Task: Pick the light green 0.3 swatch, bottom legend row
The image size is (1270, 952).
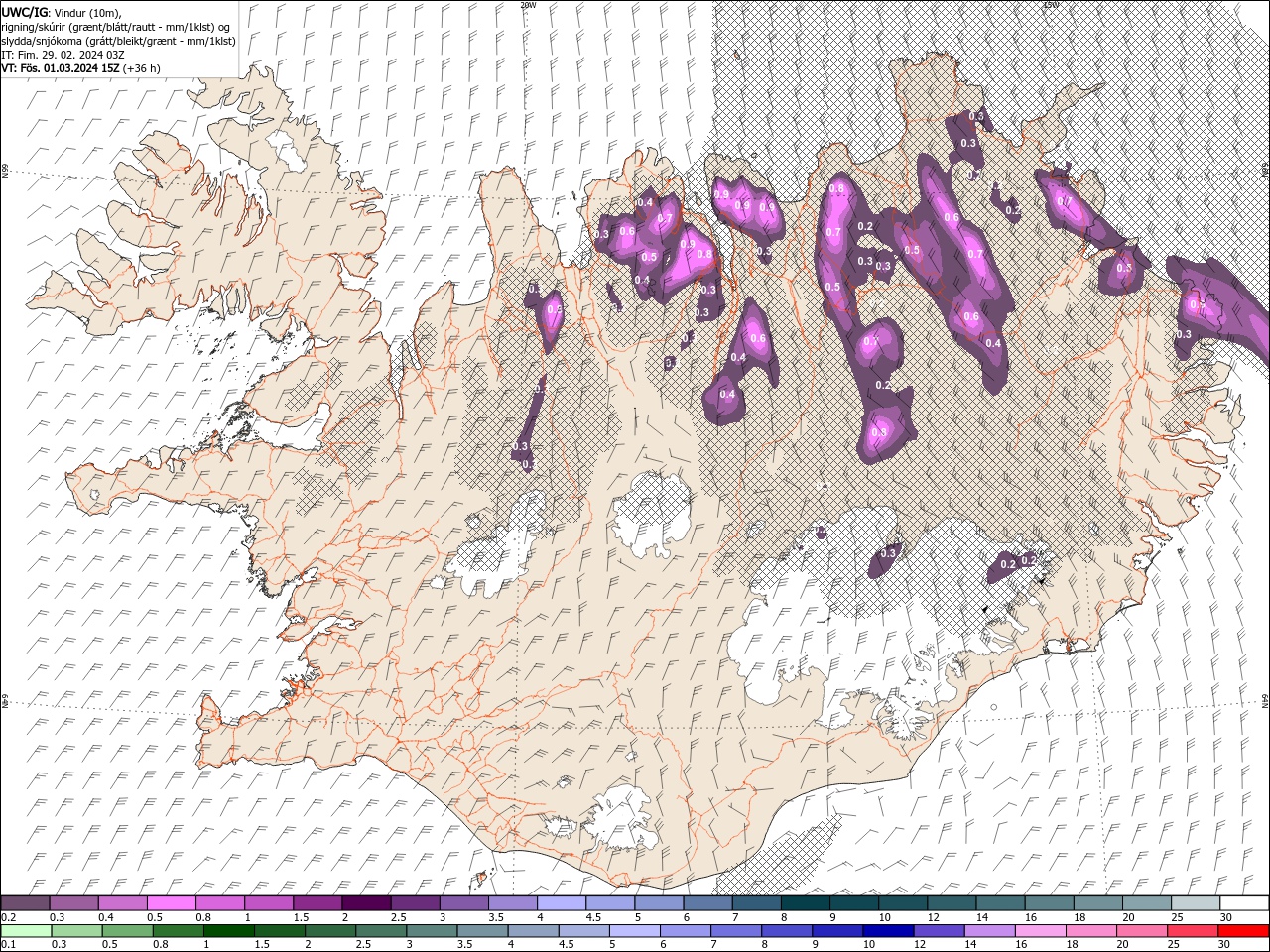Action: (76, 931)
